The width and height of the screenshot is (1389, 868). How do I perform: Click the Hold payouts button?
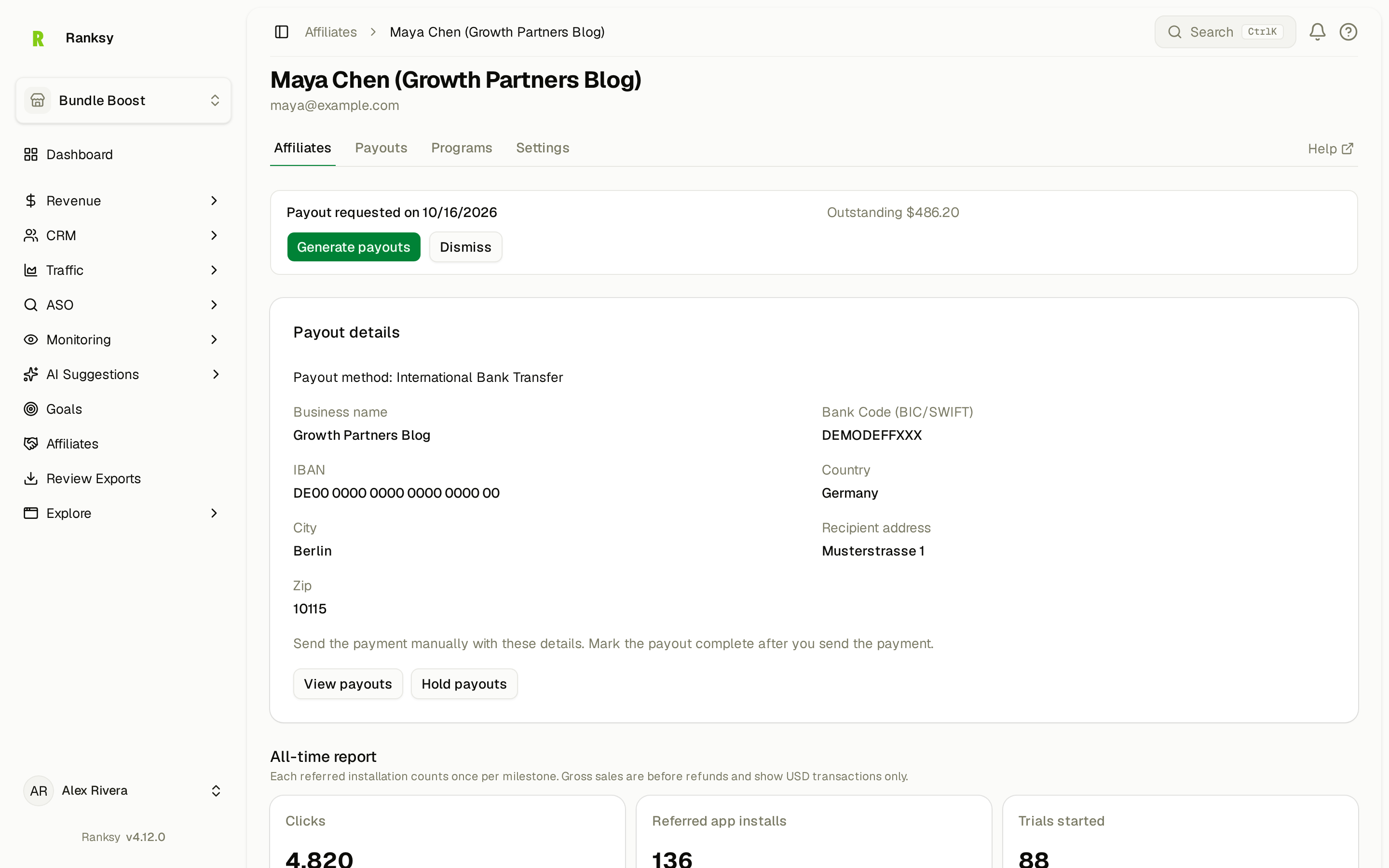point(464,684)
